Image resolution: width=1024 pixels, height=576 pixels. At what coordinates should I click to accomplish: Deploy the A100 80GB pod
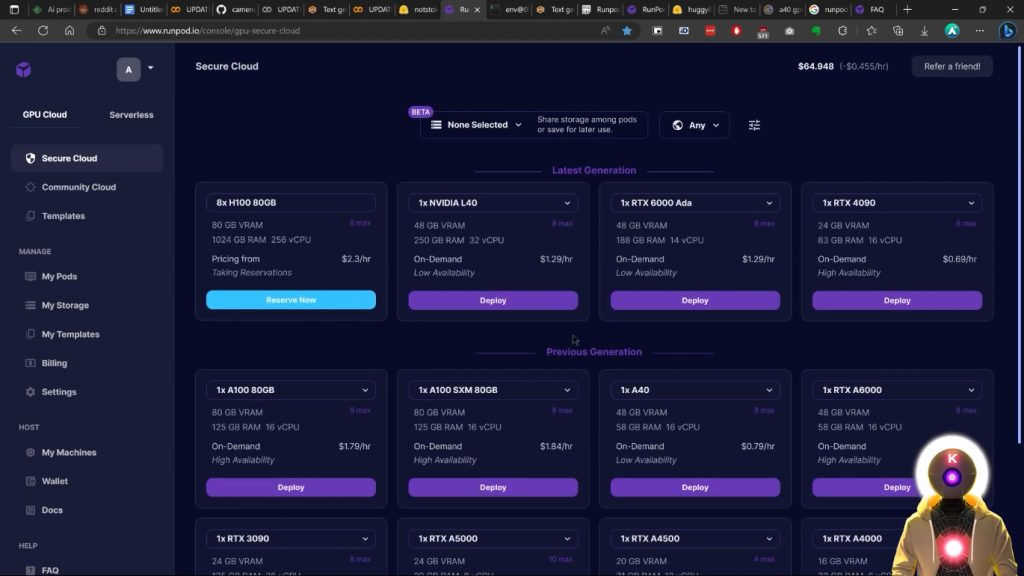coord(291,487)
